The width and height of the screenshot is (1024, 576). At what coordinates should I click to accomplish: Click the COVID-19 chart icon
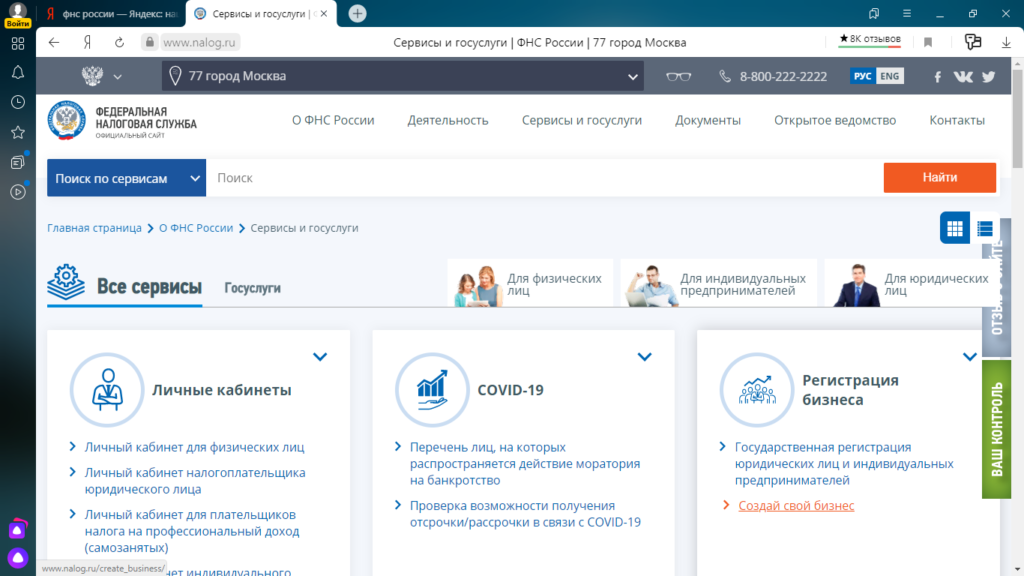click(432, 390)
